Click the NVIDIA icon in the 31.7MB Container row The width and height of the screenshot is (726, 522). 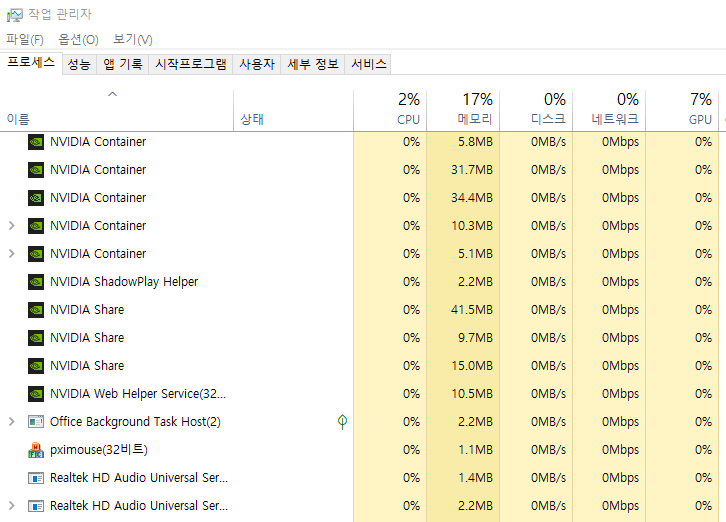pos(36,170)
